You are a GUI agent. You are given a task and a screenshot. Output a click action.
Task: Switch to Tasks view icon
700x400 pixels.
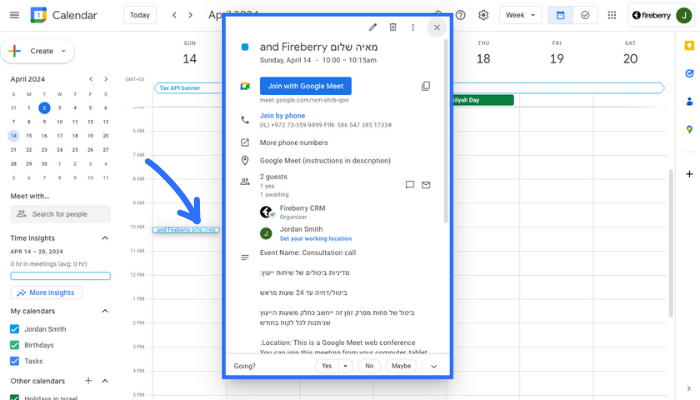[x=585, y=15]
